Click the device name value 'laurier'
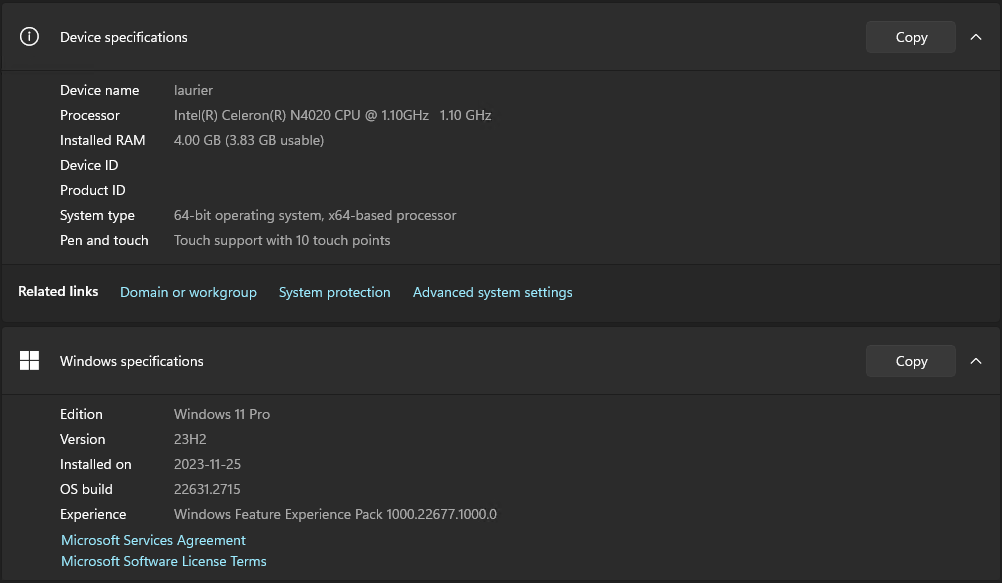This screenshot has width=1002, height=583. pos(193,90)
